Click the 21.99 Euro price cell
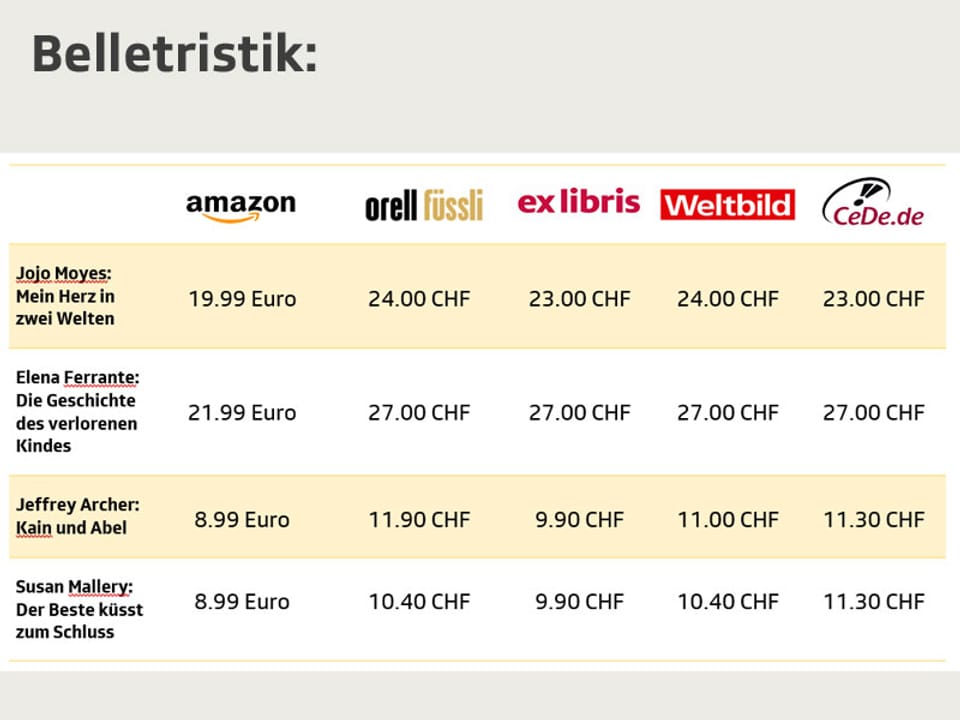 (242, 413)
